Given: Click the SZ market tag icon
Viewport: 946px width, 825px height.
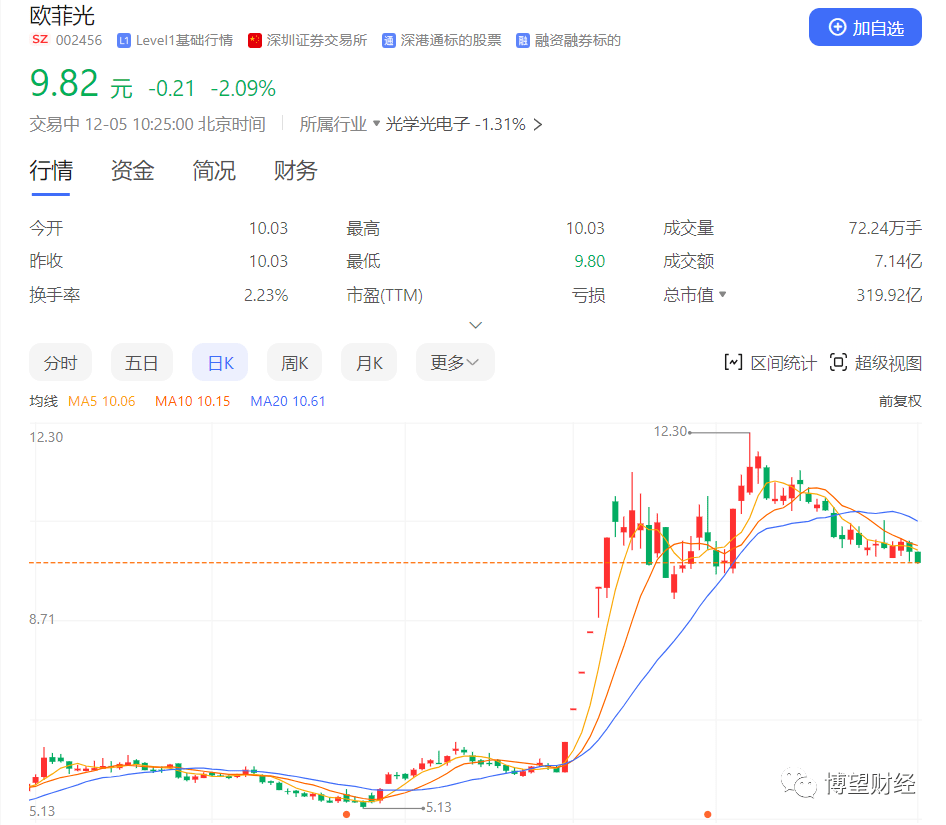Looking at the screenshot, I should (x=39, y=40).
